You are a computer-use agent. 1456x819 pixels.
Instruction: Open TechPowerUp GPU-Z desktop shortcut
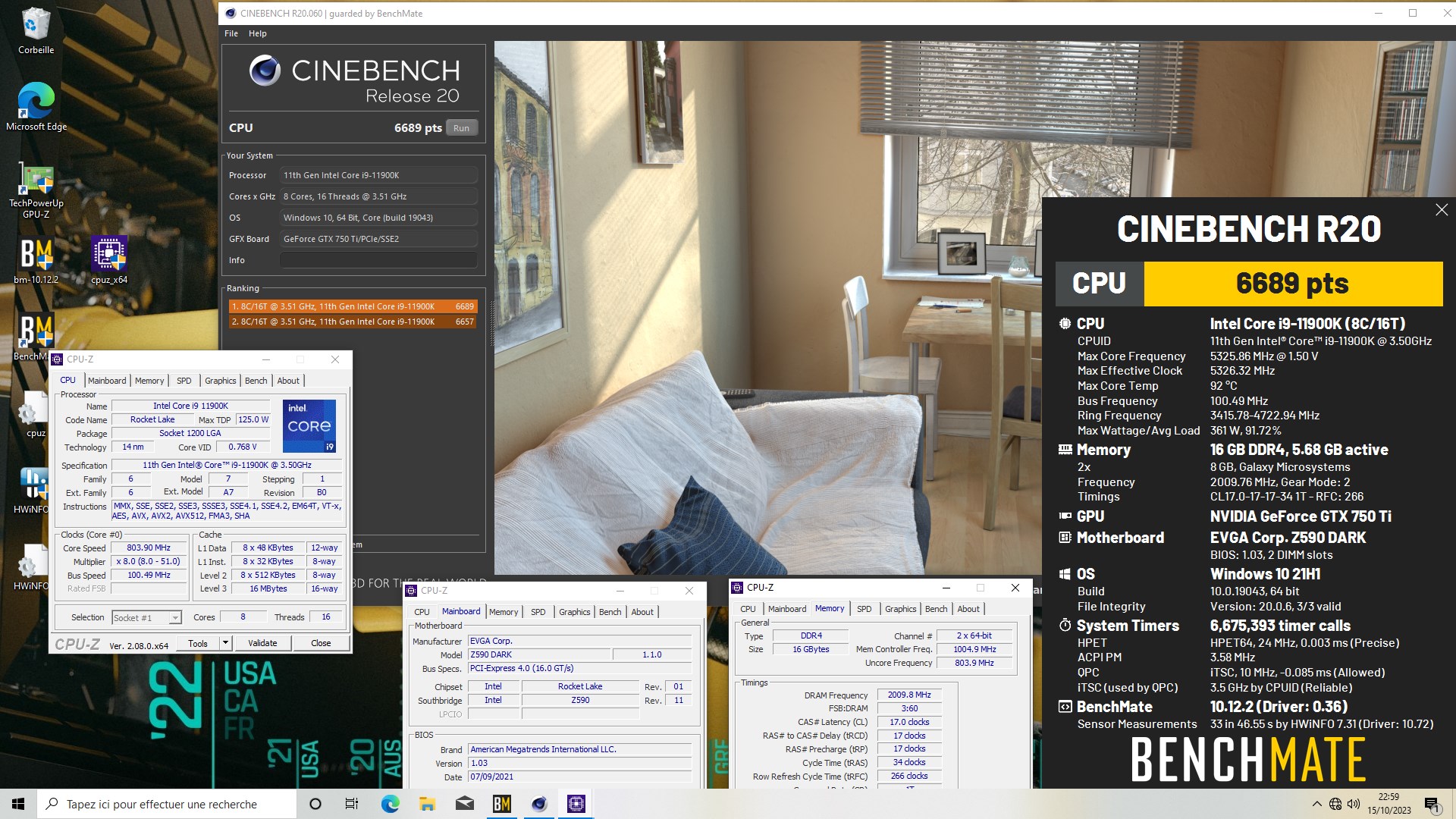pos(36,190)
